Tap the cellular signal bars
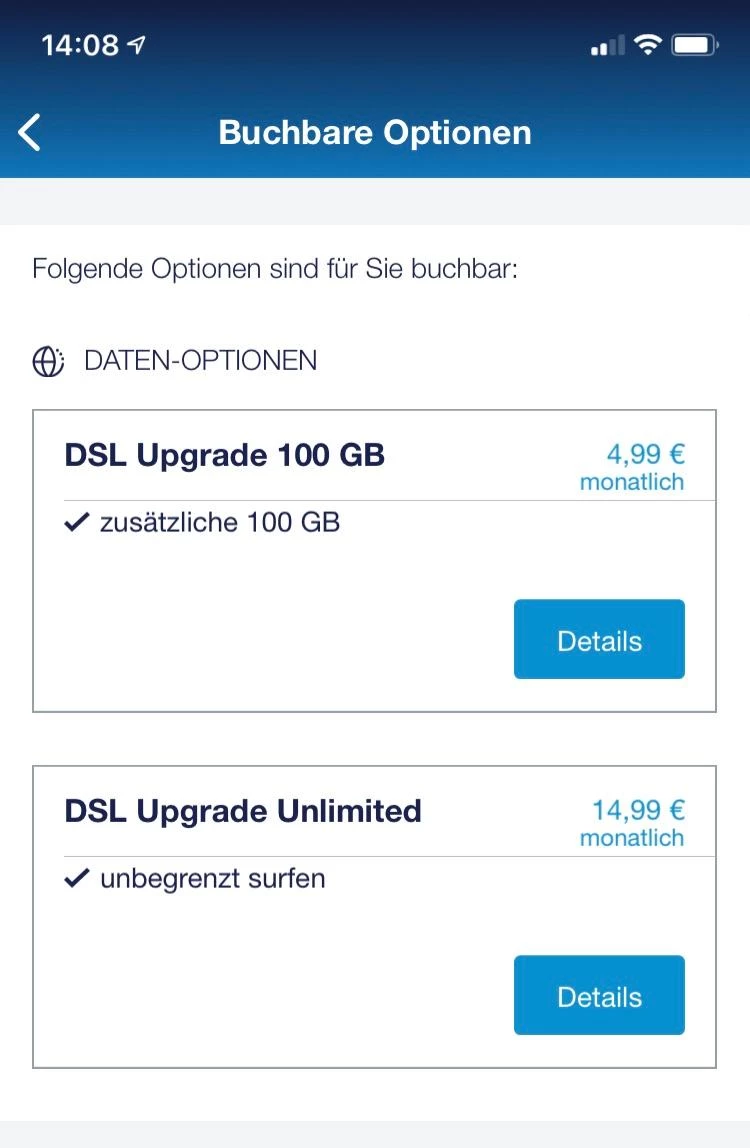The height and width of the screenshot is (1148, 750). (x=607, y=46)
